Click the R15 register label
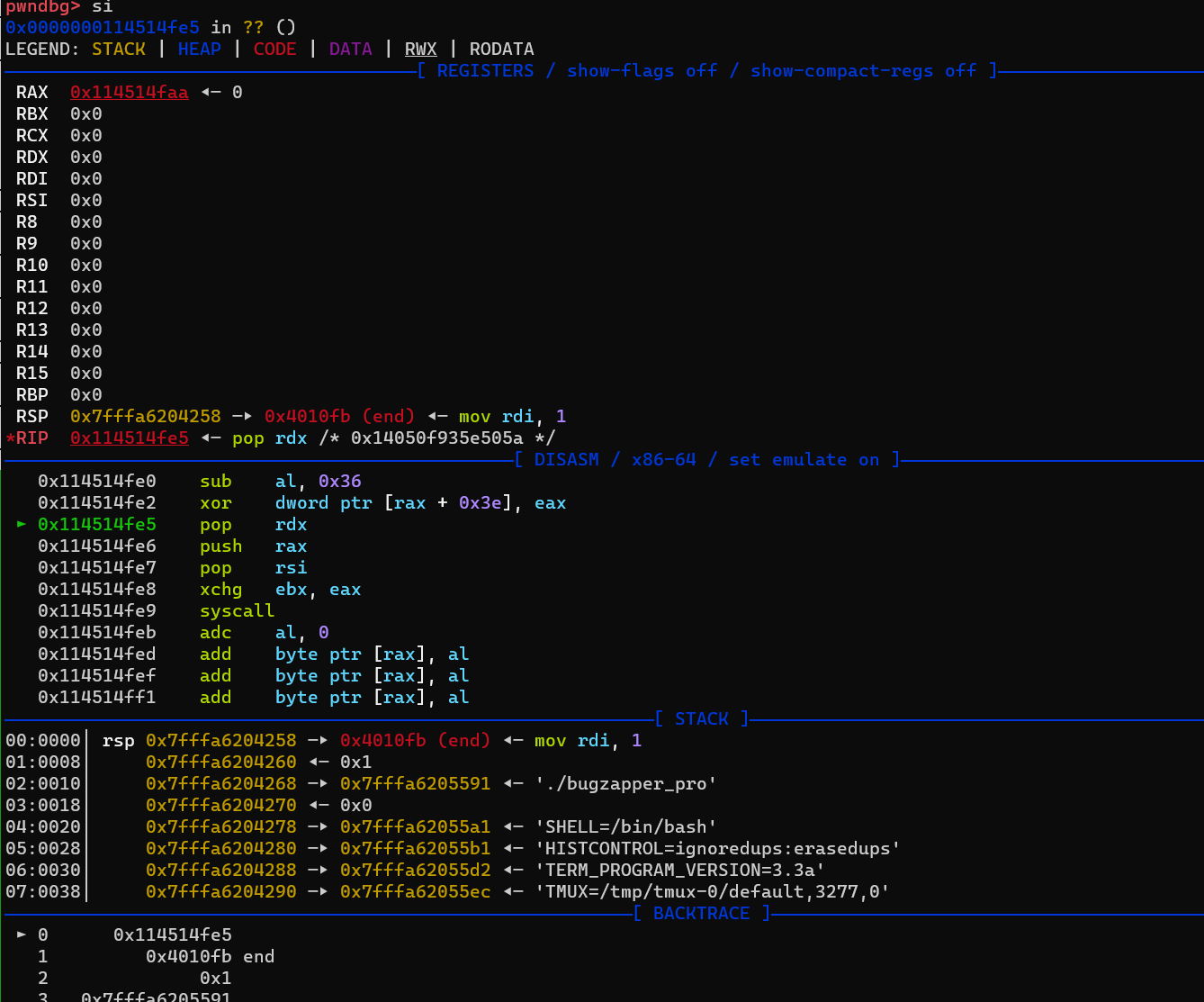This screenshot has width=1204, height=1002. pos(32,374)
